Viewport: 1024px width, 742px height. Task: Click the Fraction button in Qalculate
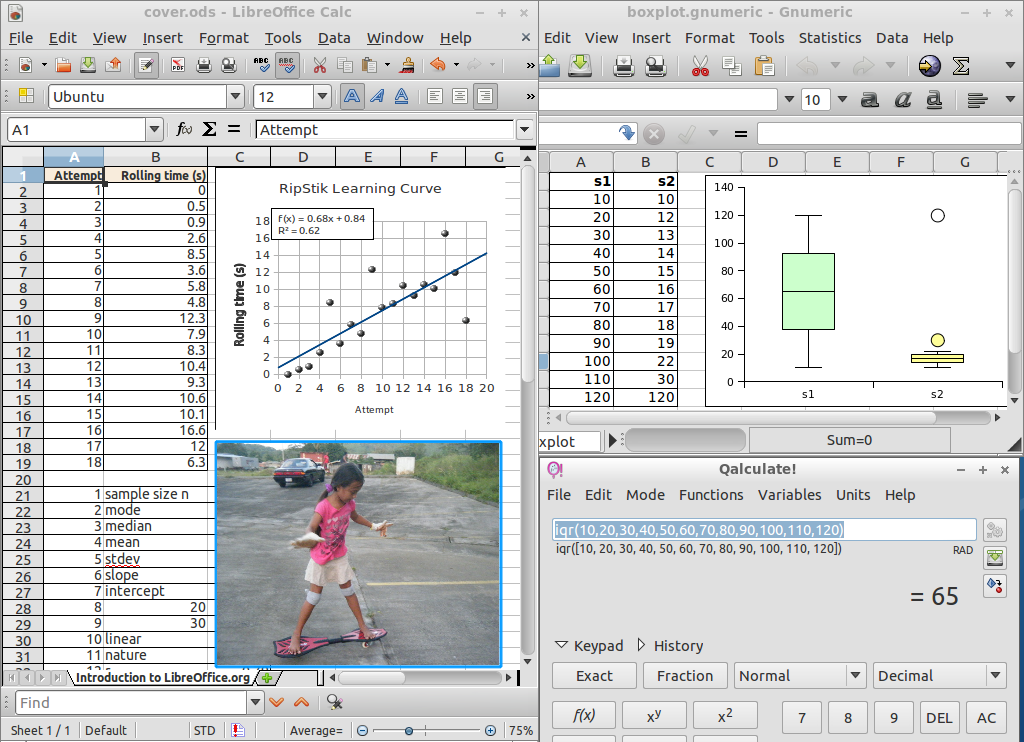click(x=685, y=675)
